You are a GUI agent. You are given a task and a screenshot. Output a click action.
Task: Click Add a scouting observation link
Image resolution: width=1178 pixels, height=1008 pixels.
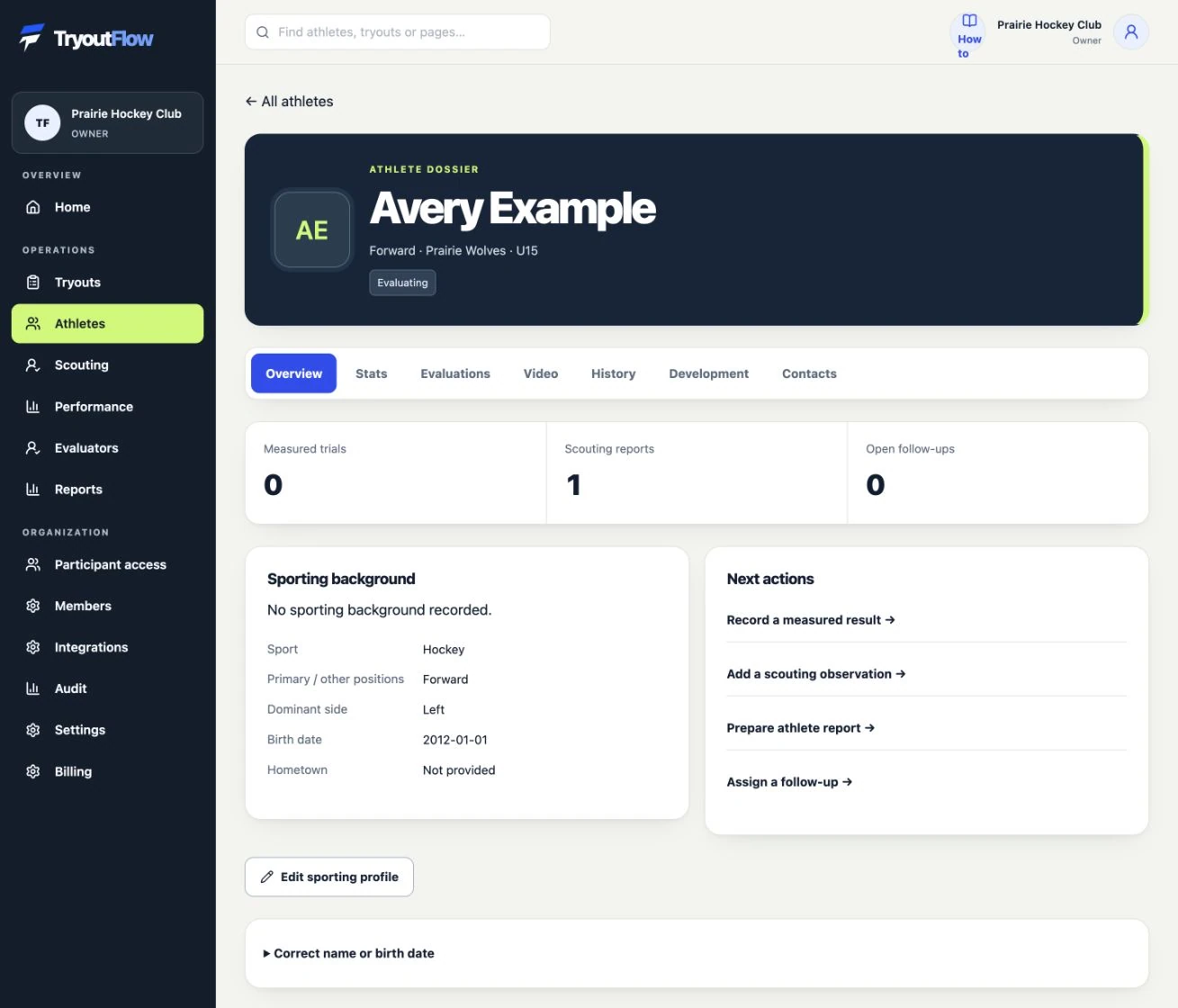pyautogui.click(x=816, y=674)
